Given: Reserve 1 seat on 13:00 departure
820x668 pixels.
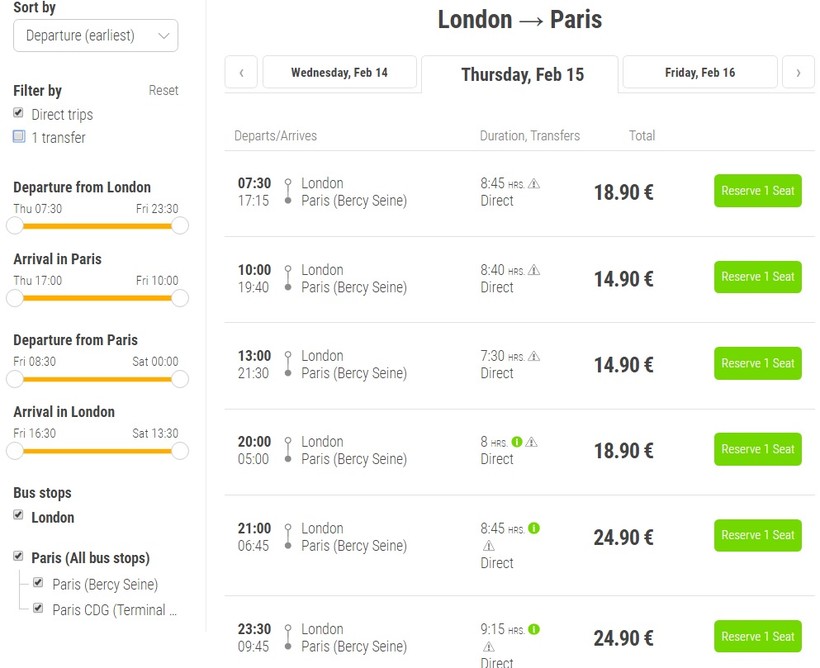Looking at the screenshot, I should pos(757,363).
